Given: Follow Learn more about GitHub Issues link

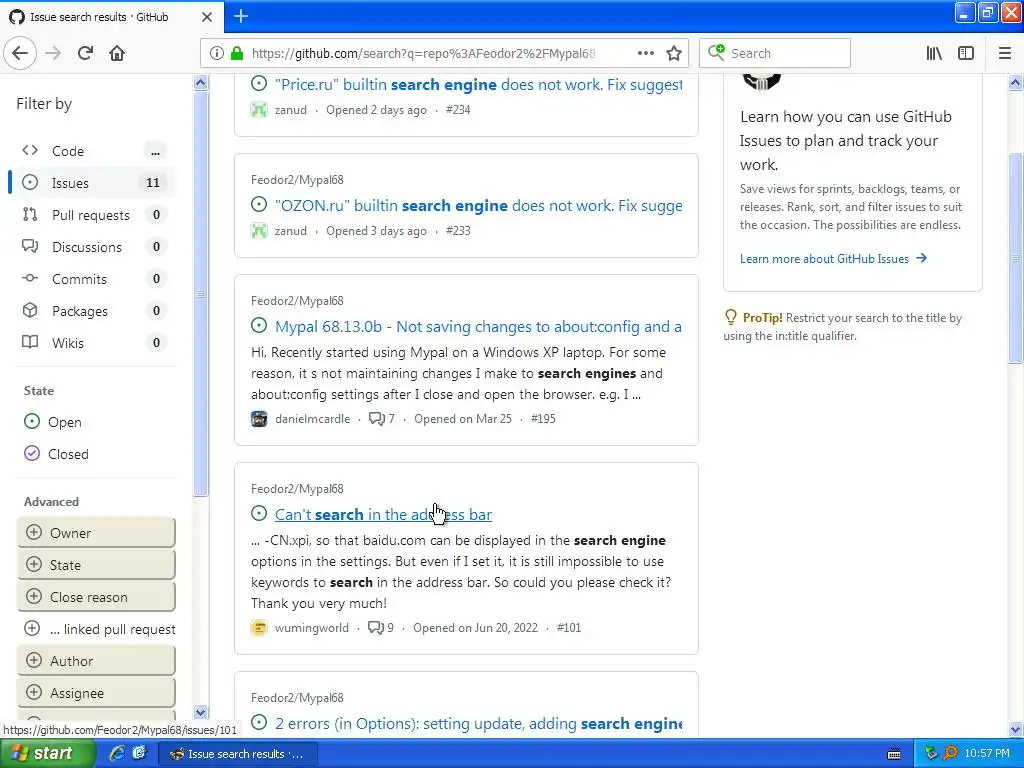Looking at the screenshot, I should [833, 259].
